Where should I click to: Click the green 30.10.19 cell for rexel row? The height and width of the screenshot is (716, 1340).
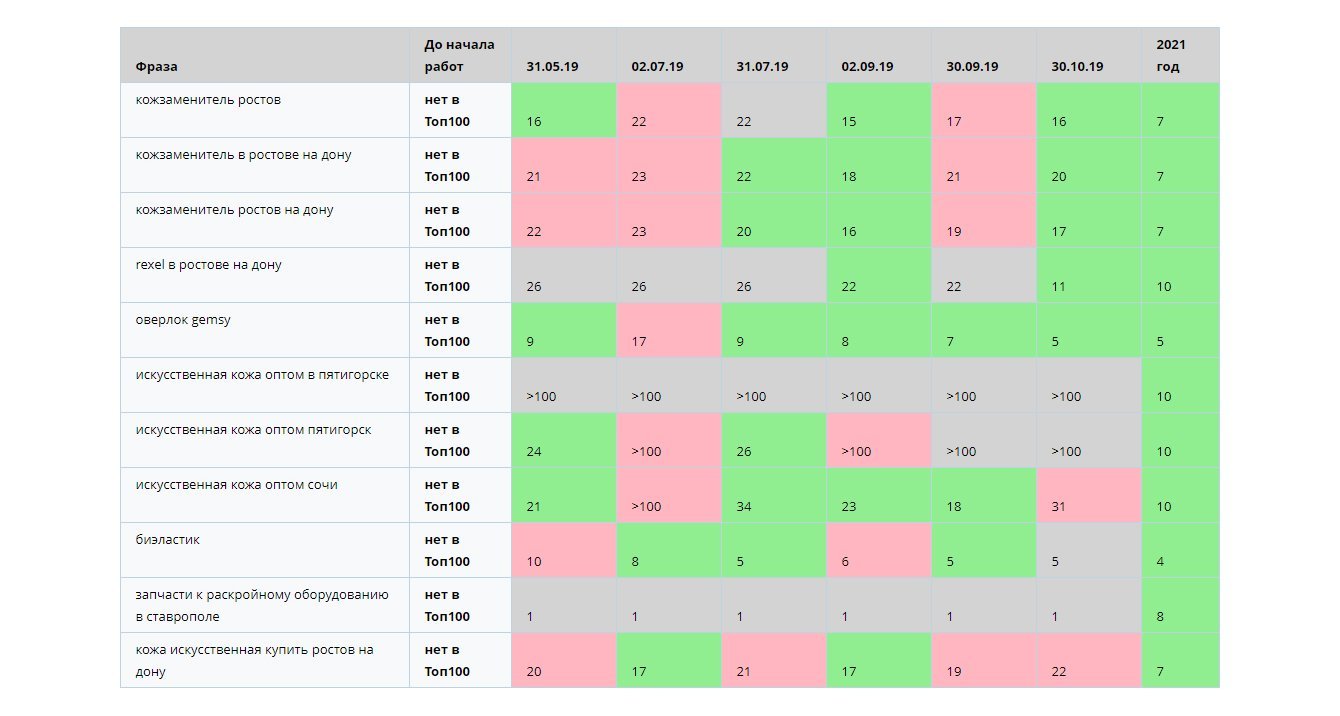pos(1089,275)
